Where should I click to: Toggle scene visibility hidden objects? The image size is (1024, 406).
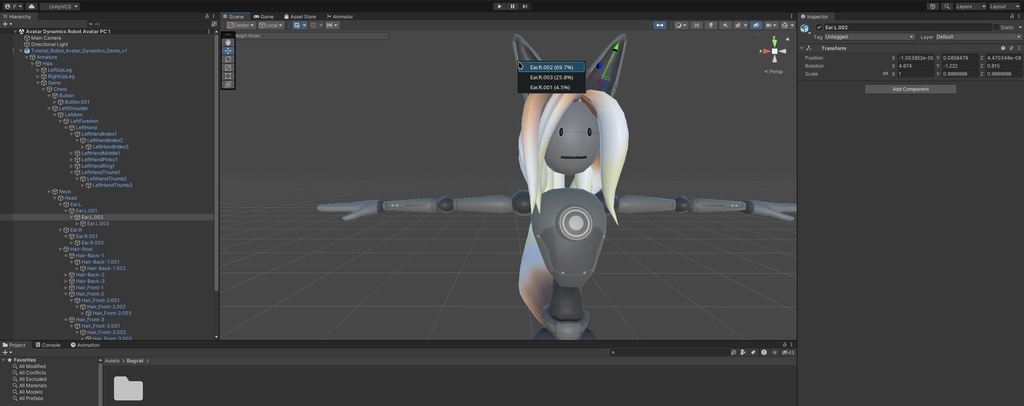(x=756, y=25)
